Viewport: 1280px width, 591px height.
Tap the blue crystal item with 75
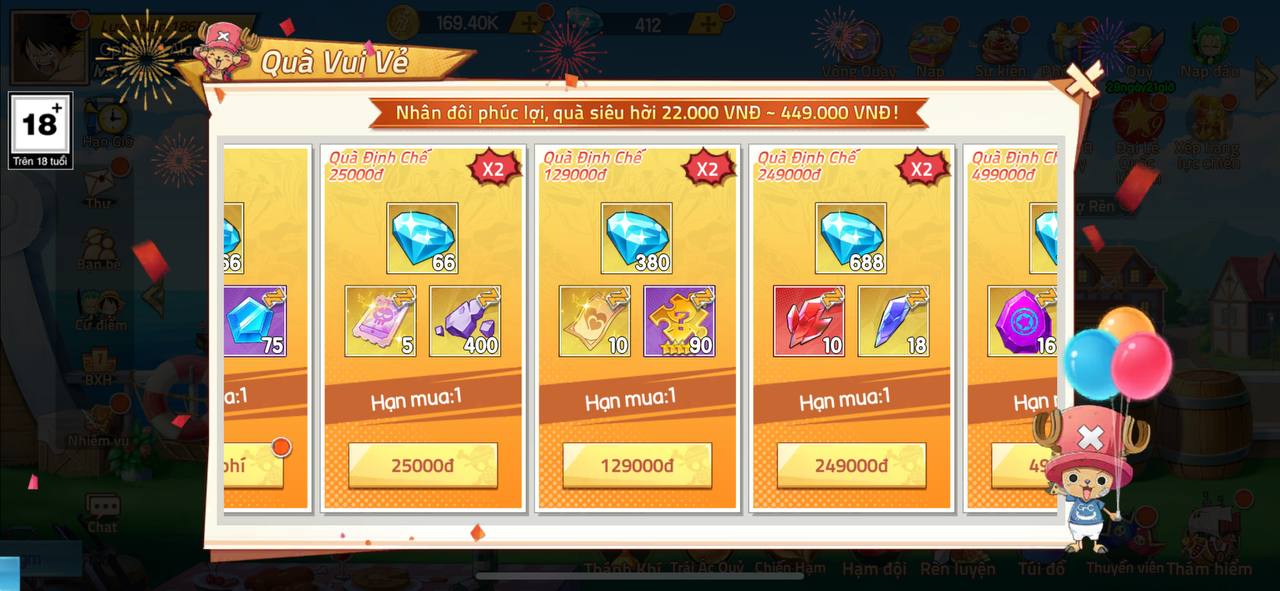point(255,321)
